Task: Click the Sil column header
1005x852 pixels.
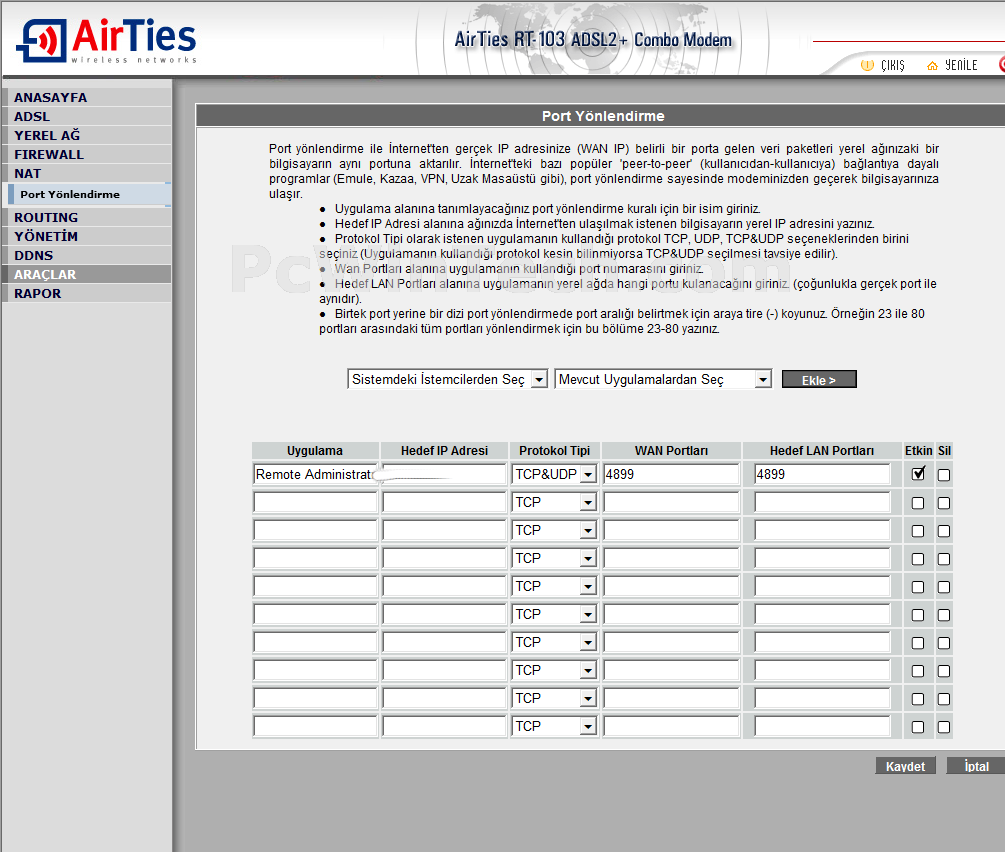Action: coord(944,451)
